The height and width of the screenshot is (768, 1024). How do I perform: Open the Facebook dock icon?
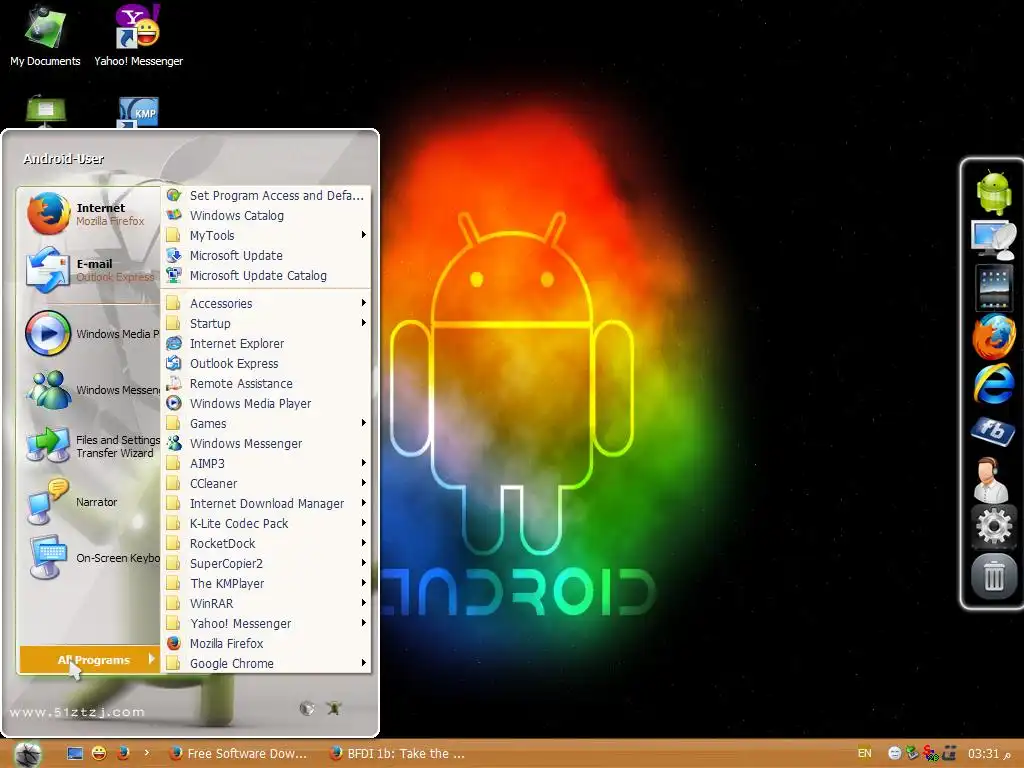[x=993, y=431]
